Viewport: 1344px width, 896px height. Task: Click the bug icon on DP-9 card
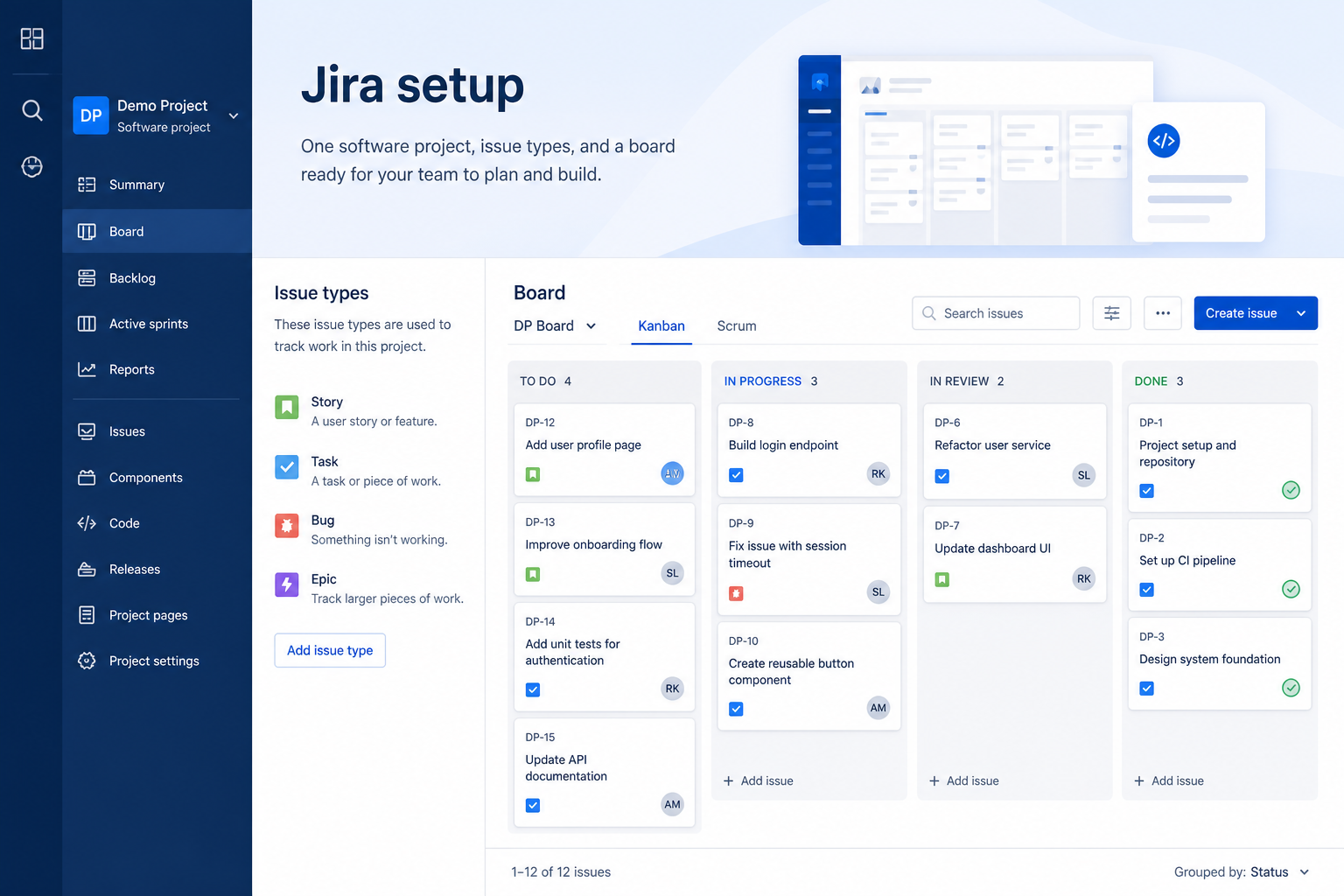[736, 593]
